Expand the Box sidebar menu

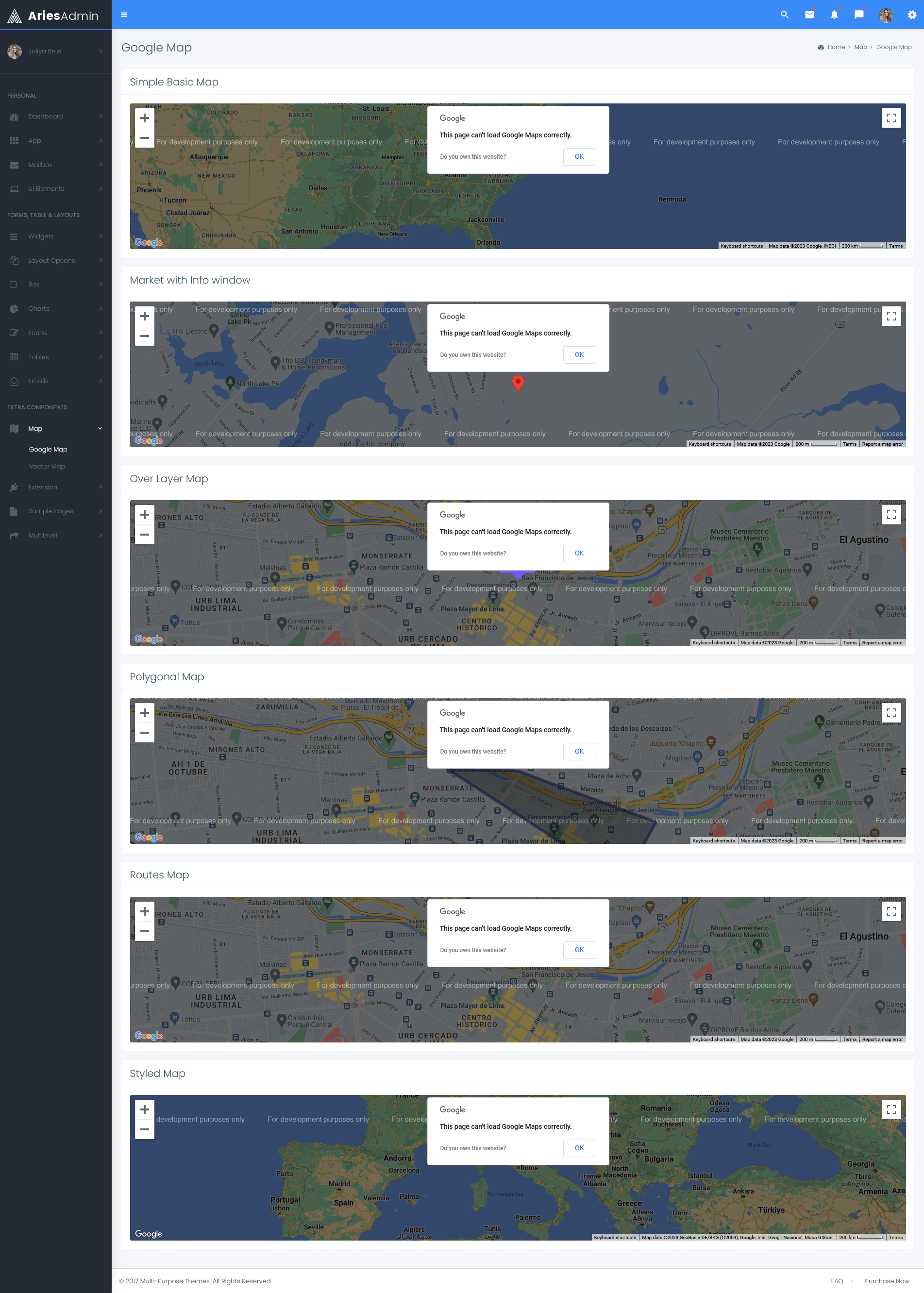[x=56, y=285]
